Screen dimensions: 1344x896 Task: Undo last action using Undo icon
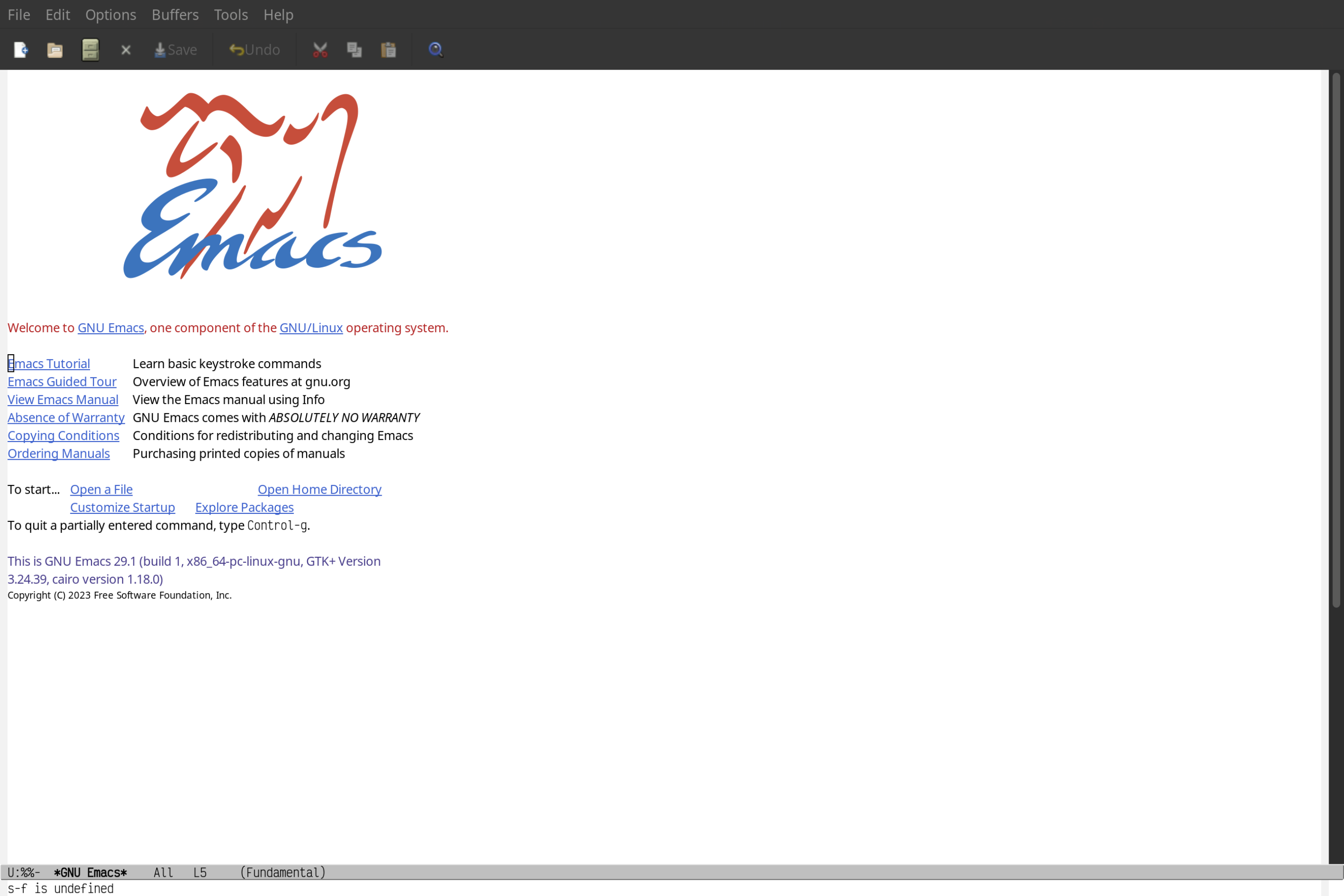(x=252, y=49)
